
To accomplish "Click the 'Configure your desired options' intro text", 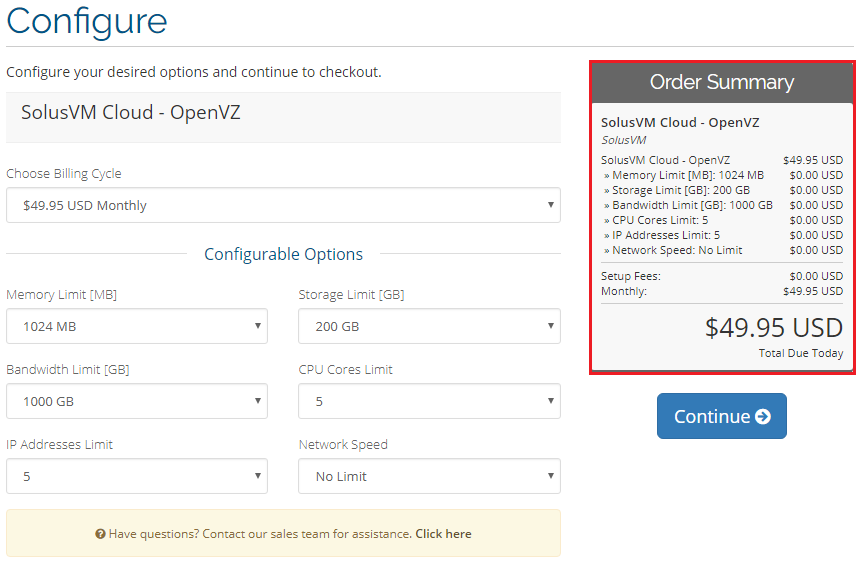I will coord(194,72).
